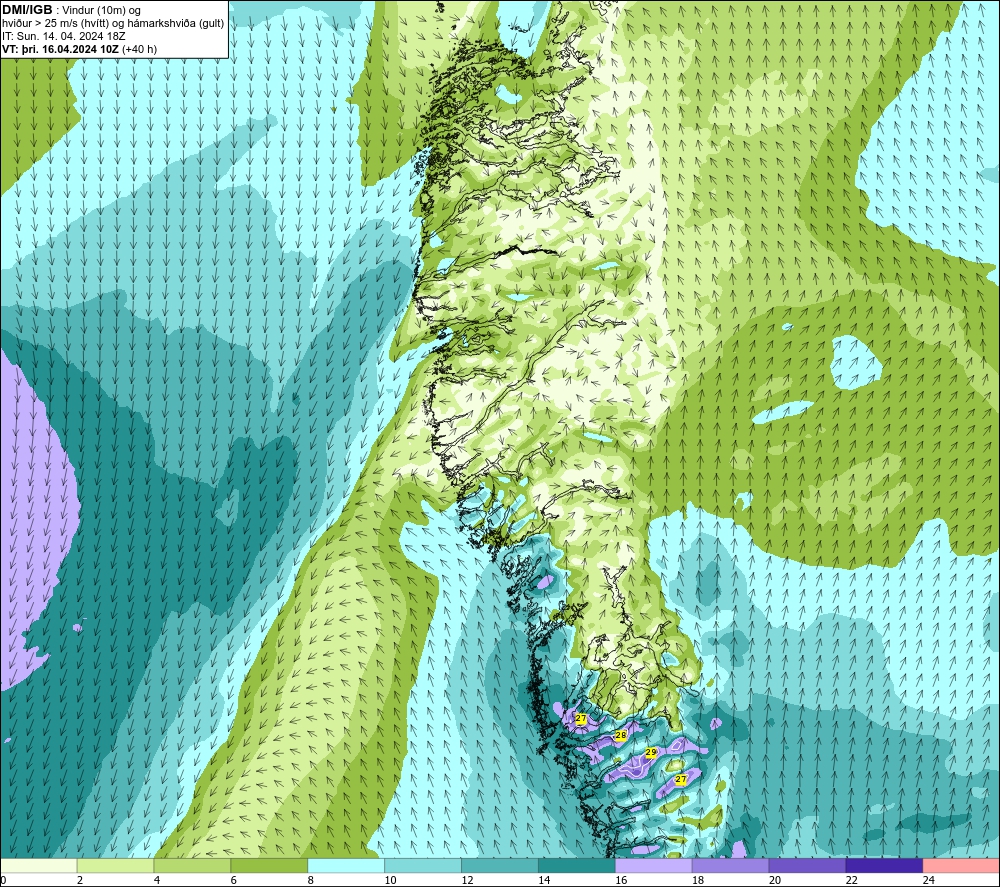Click legend scale number 18

[x=698, y=880]
